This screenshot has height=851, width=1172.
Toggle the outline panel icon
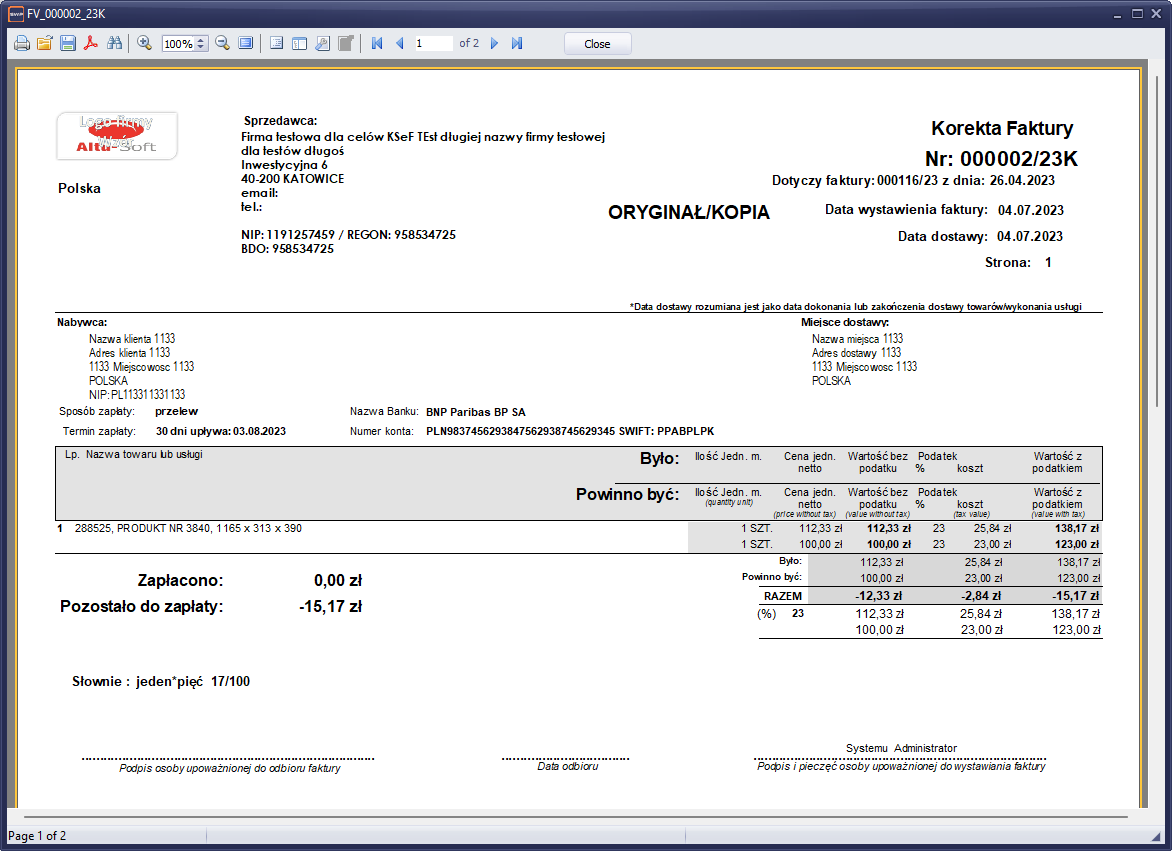[276, 44]
